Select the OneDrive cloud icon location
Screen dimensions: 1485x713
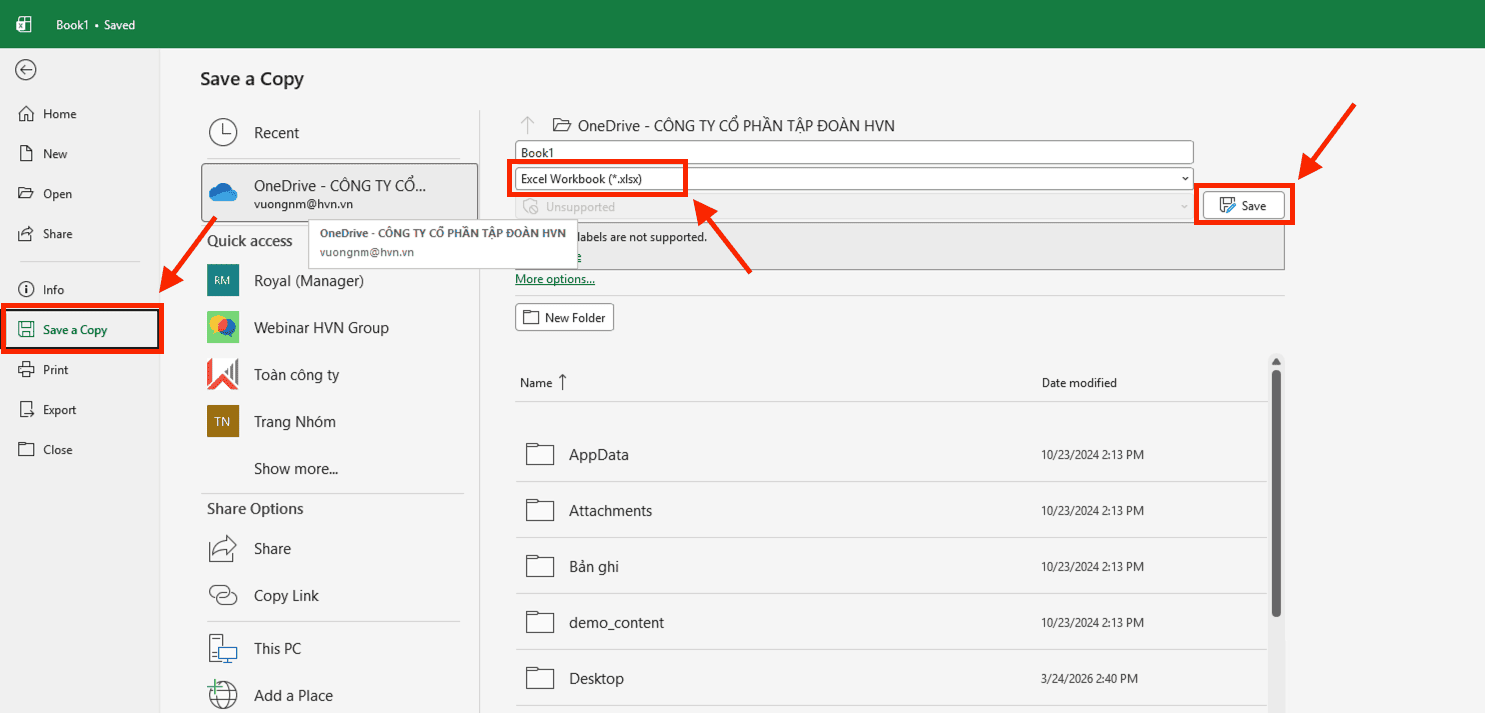223,193
